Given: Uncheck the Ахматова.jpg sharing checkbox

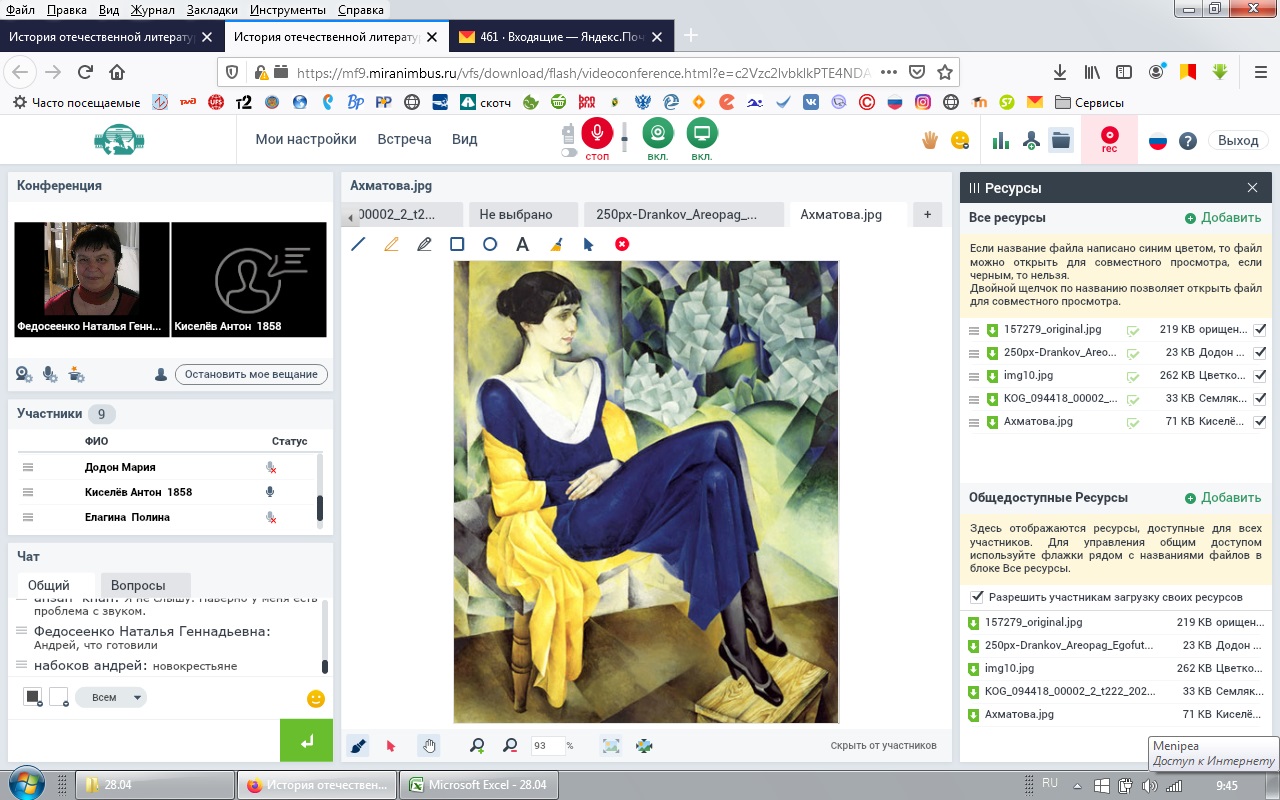Looking at the screenshot, I should (1260, 422).
